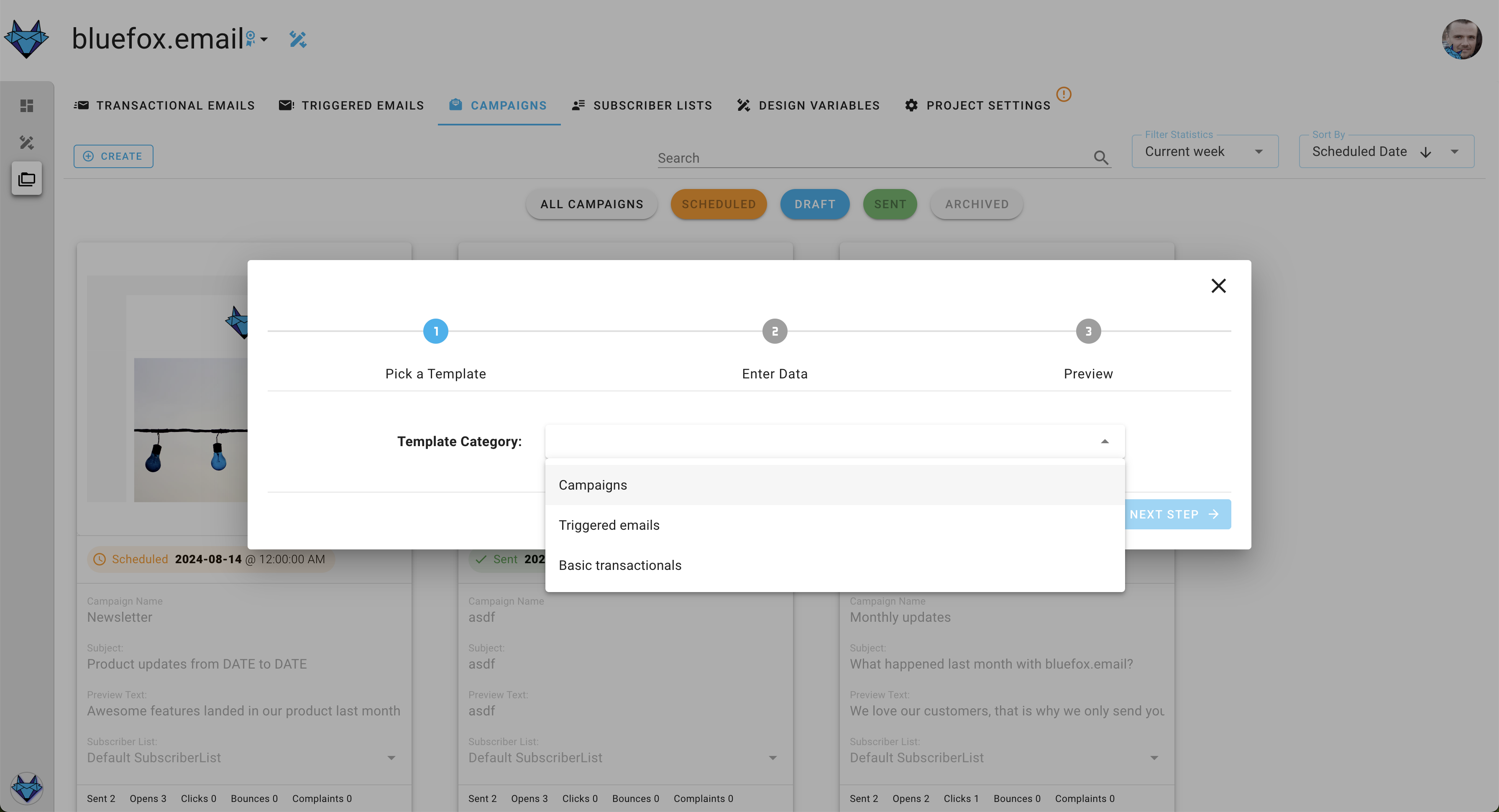Click the magnifier search icon

[x=1101, y=158]
